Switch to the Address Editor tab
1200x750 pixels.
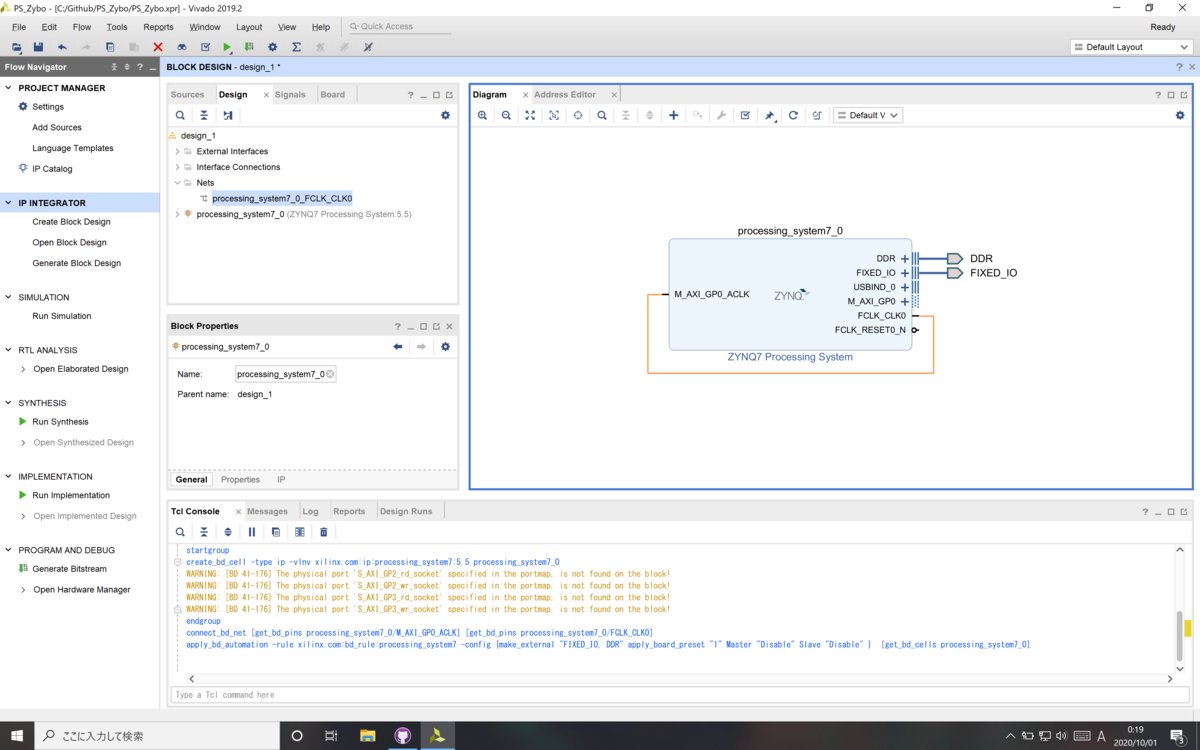click(x=565, y=95)
